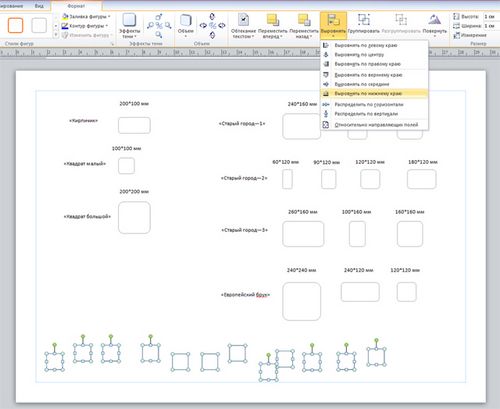The image size is (500, 409).
Task: Open the 3-D Effects (Объем) button
Action: coord(185,25)
